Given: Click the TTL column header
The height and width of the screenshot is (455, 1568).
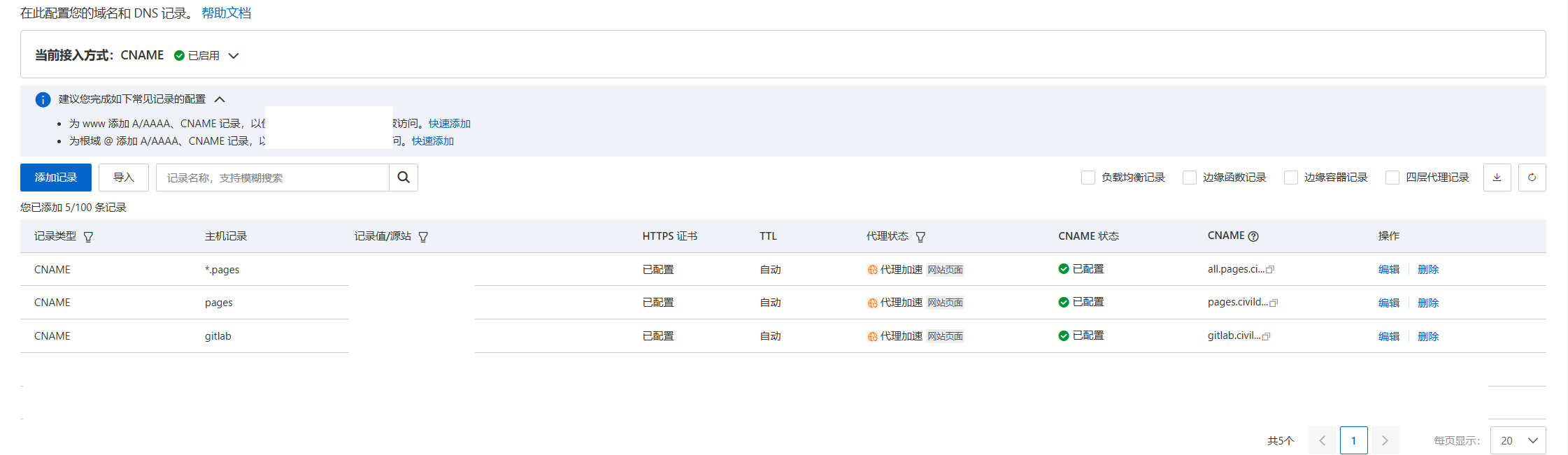Looking at the screenshot, I should tap(768, 236).
